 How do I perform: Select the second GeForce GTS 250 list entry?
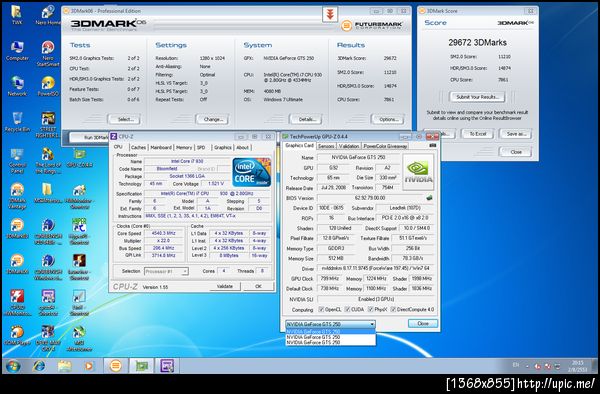point(331,337)
